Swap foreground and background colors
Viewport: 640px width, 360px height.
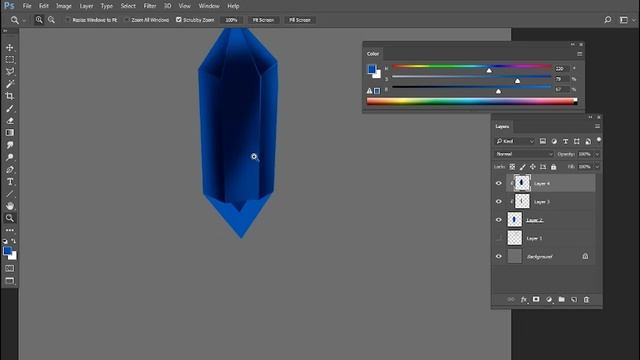click(x=13, y=241)
